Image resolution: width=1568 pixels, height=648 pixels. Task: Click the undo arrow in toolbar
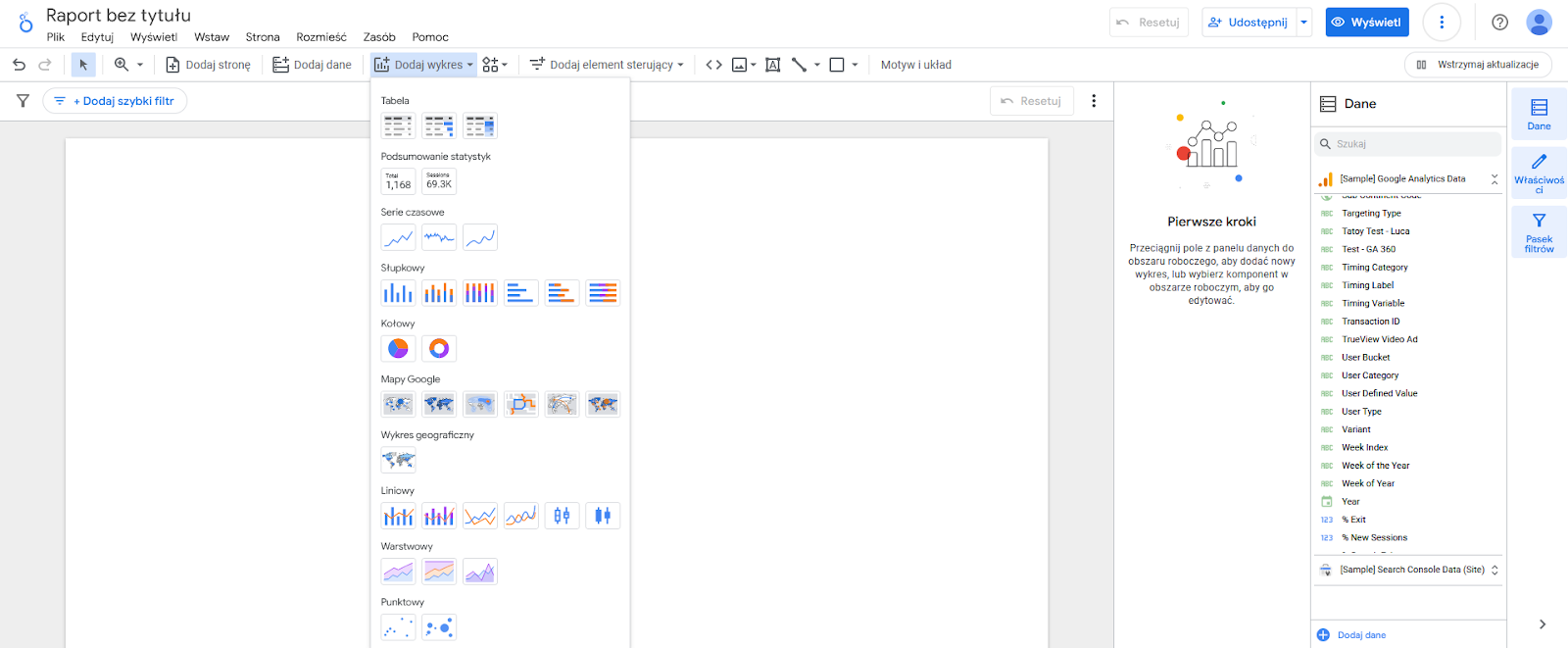pyautogui.click(x=19, y=65)
